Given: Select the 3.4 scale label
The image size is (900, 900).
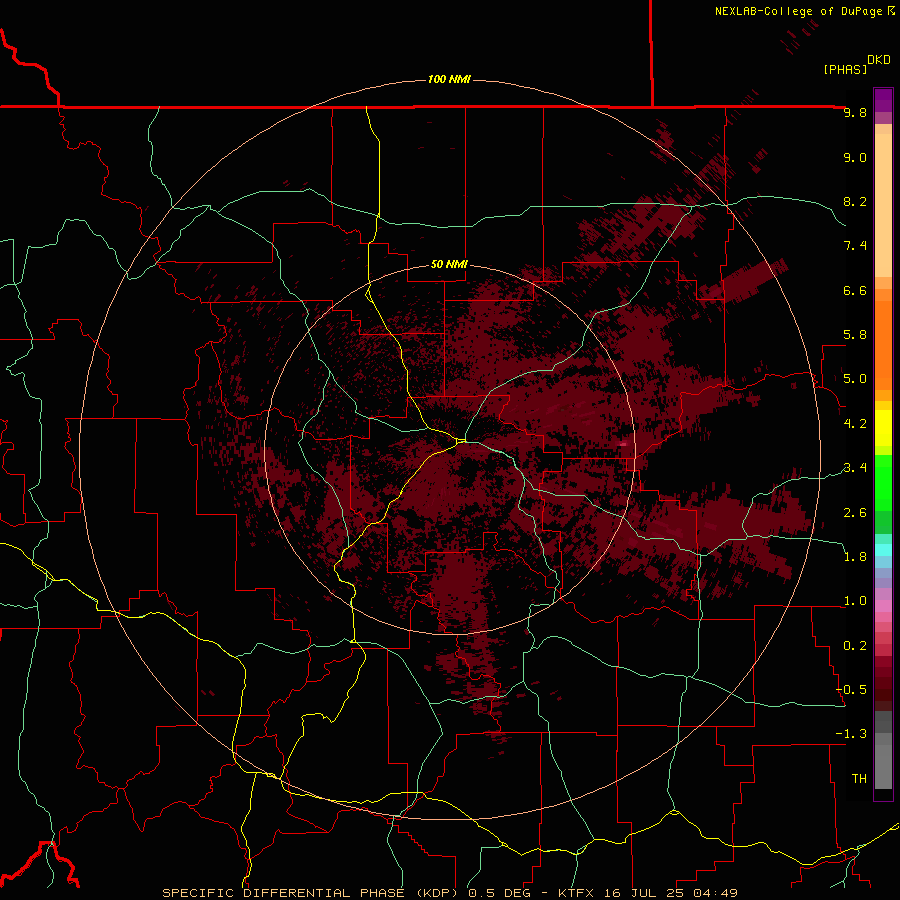Looking at the screenshot, I should click(x=855, y=468).
